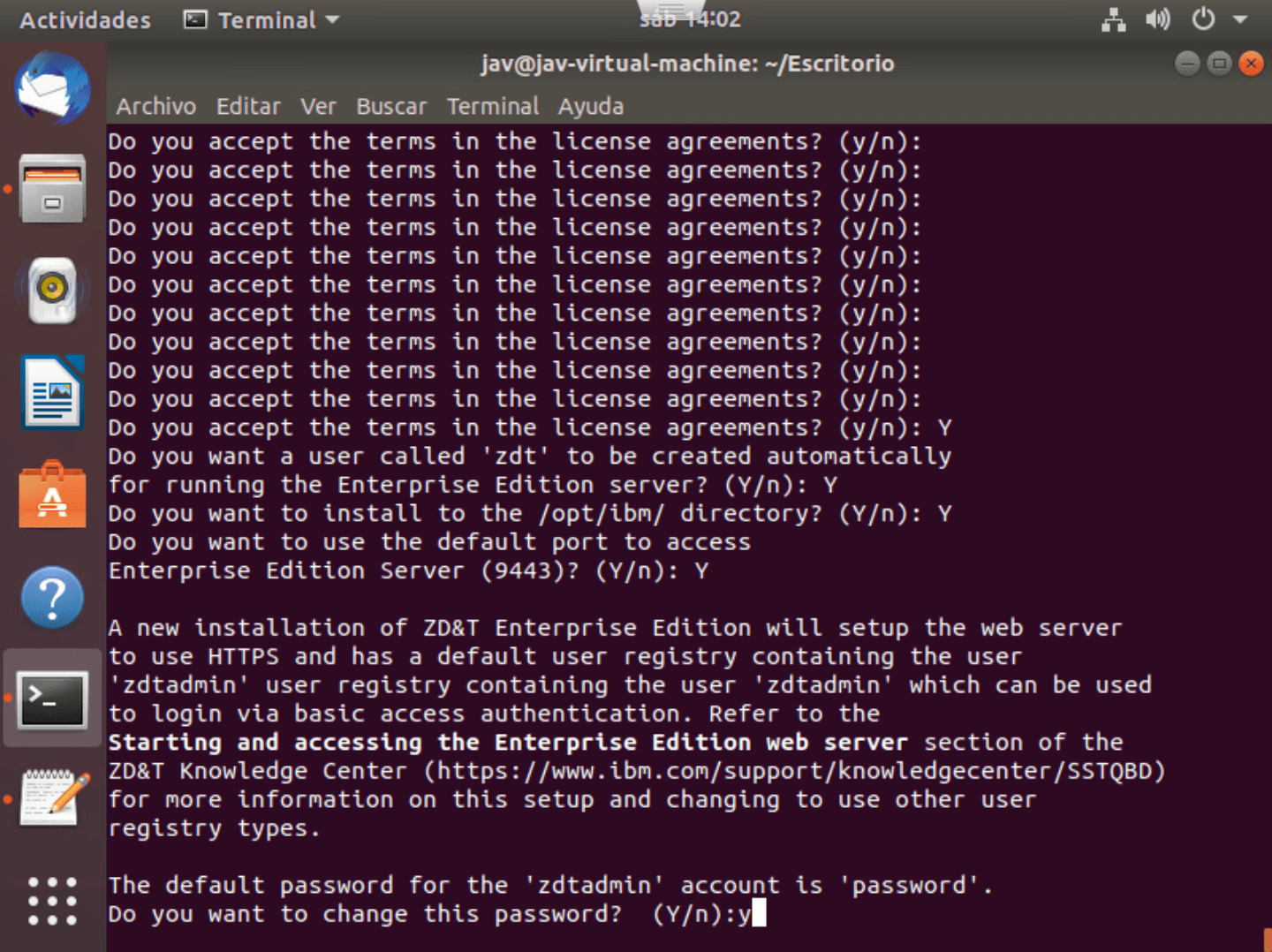Screen dimensions: 1272x952
Task: Open LibreOffice Writer from the dock
Action: coord(52,393)
